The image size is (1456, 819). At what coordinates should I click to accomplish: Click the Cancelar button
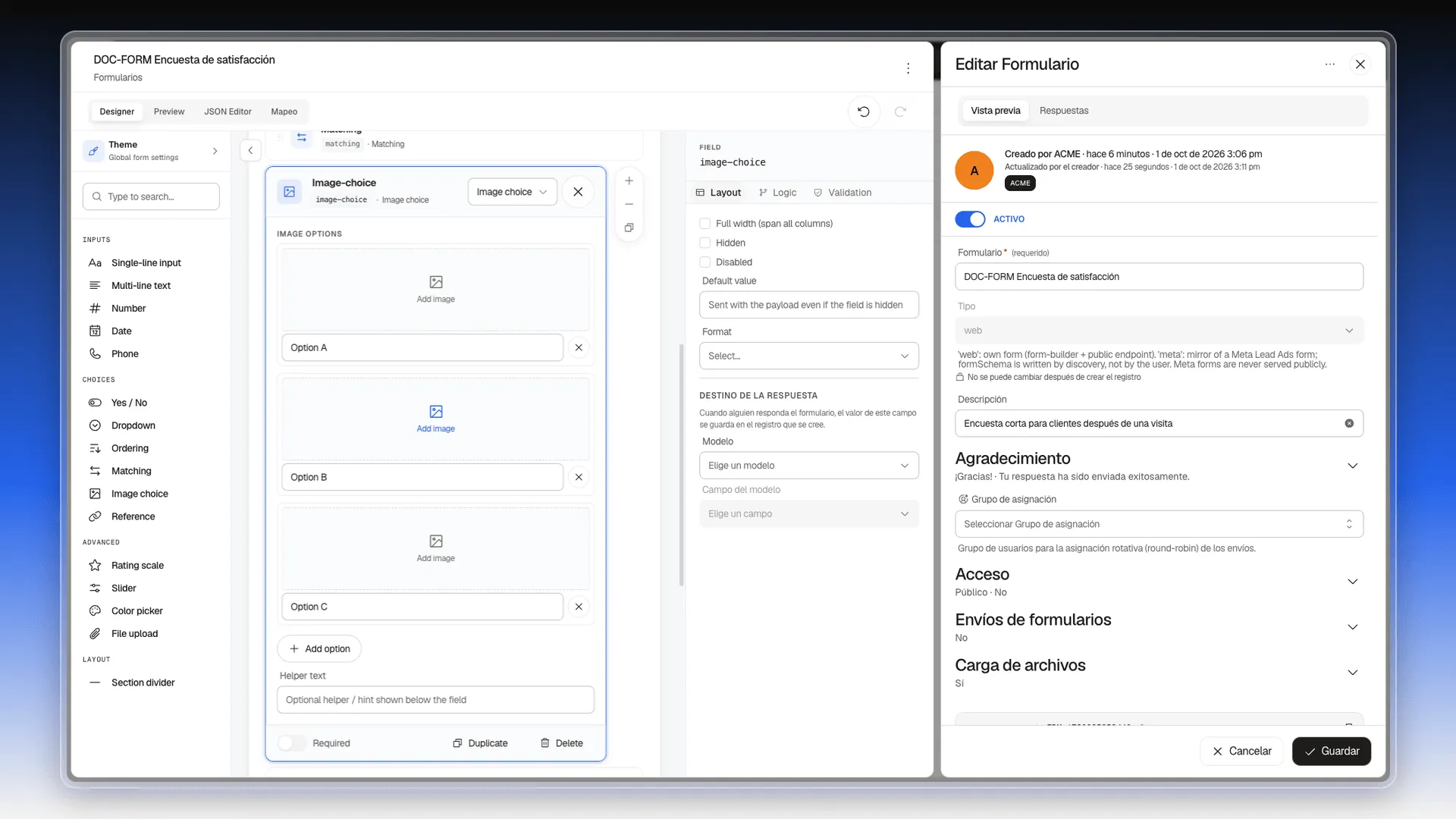point(1241,752)
